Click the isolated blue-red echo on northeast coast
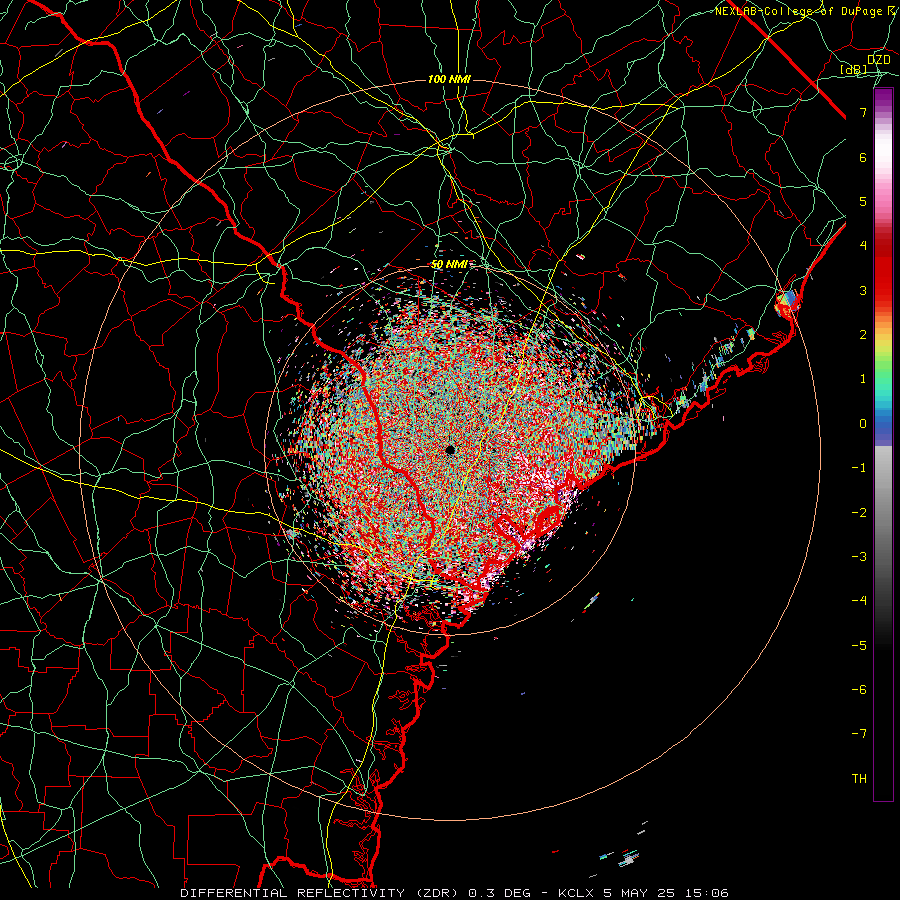 click(x=787, y=303)
